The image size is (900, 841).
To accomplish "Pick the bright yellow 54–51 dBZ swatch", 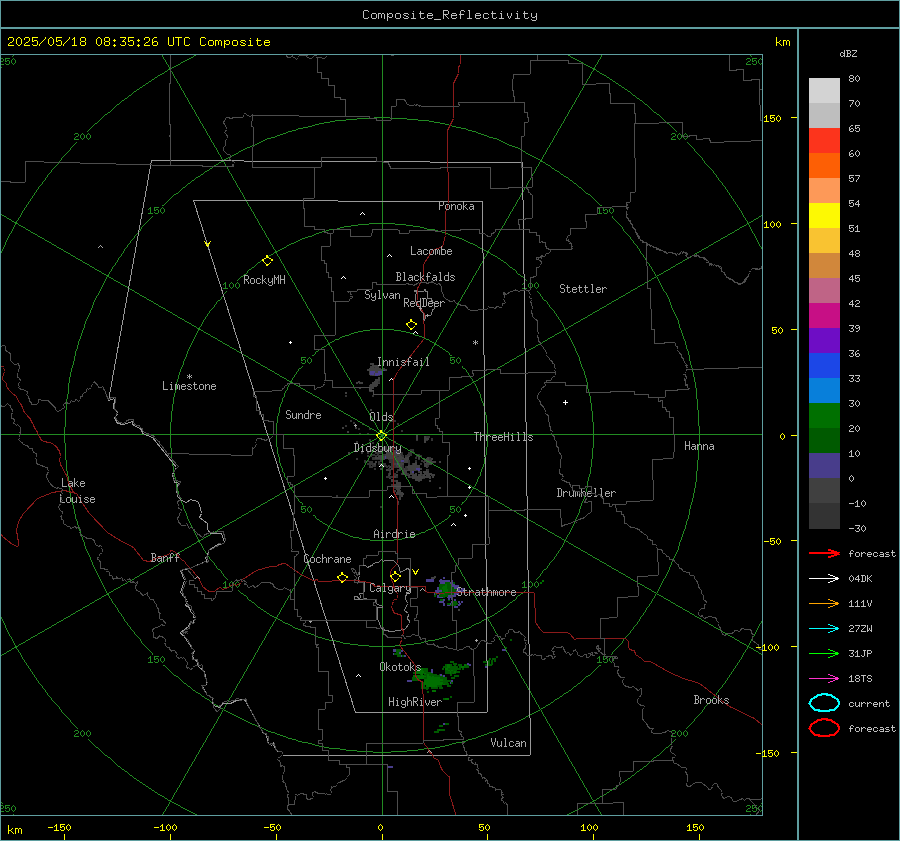I will click(824, 216).
